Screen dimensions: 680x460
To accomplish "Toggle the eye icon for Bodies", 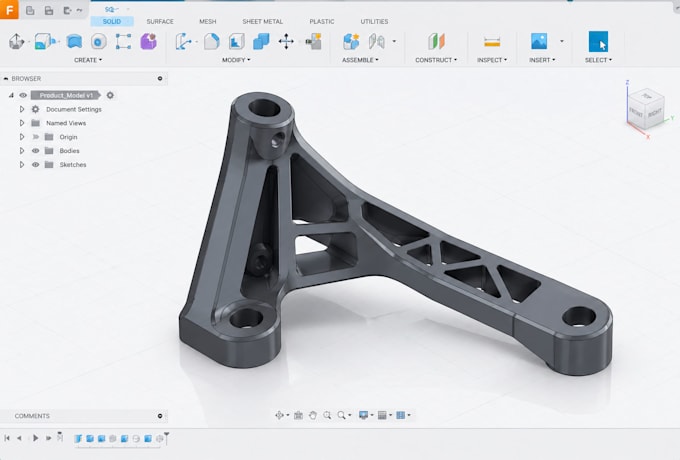I will pyautogui.click(x=36, y=151).
